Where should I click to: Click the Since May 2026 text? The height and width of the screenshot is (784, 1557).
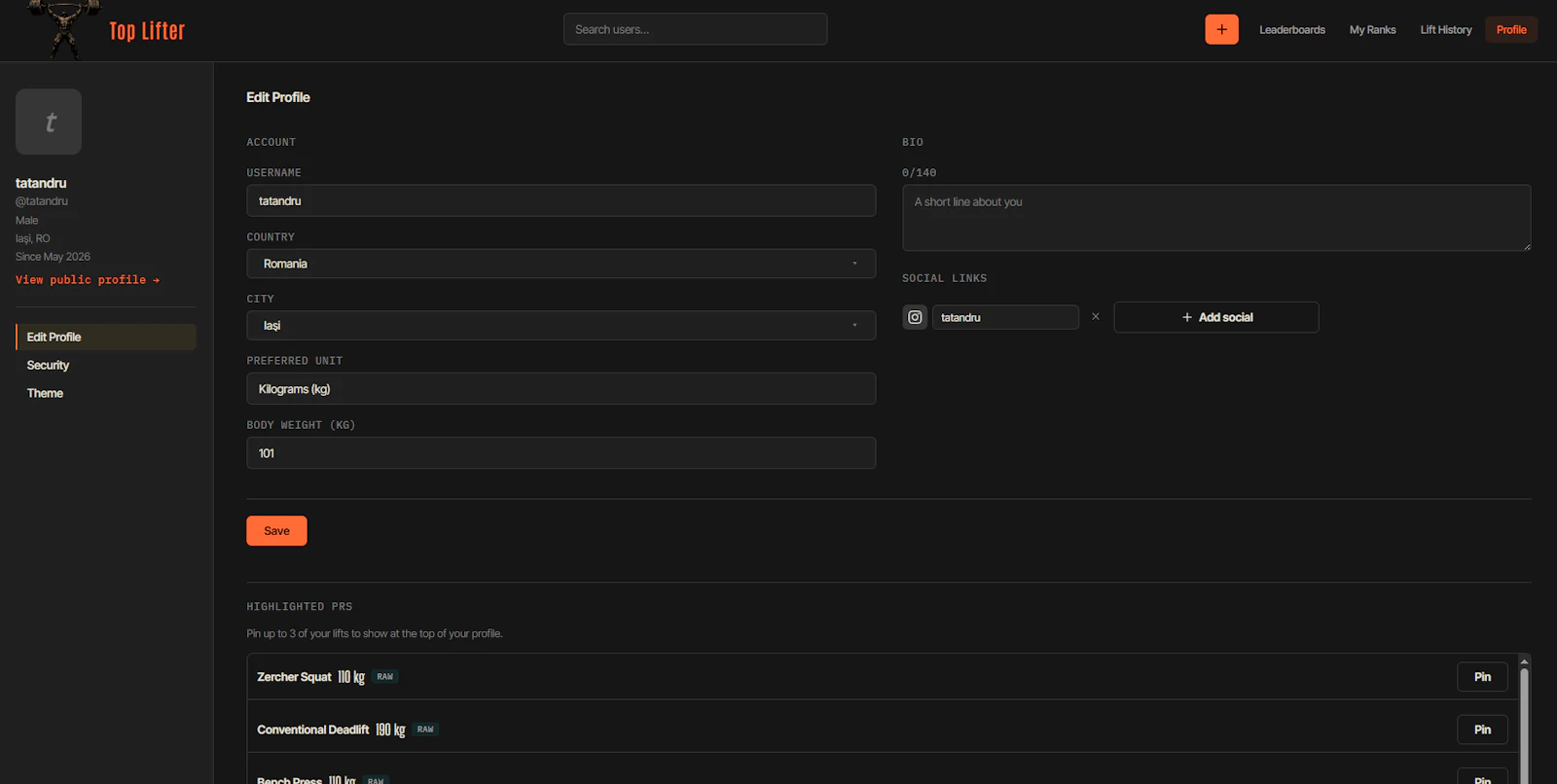pyautogui.click(x=53, y=257)
